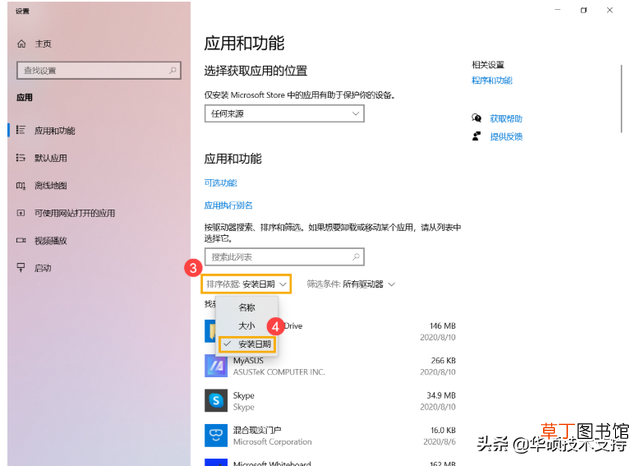Click the search icon in 搜索此列表 box

[x=356, y=257]
